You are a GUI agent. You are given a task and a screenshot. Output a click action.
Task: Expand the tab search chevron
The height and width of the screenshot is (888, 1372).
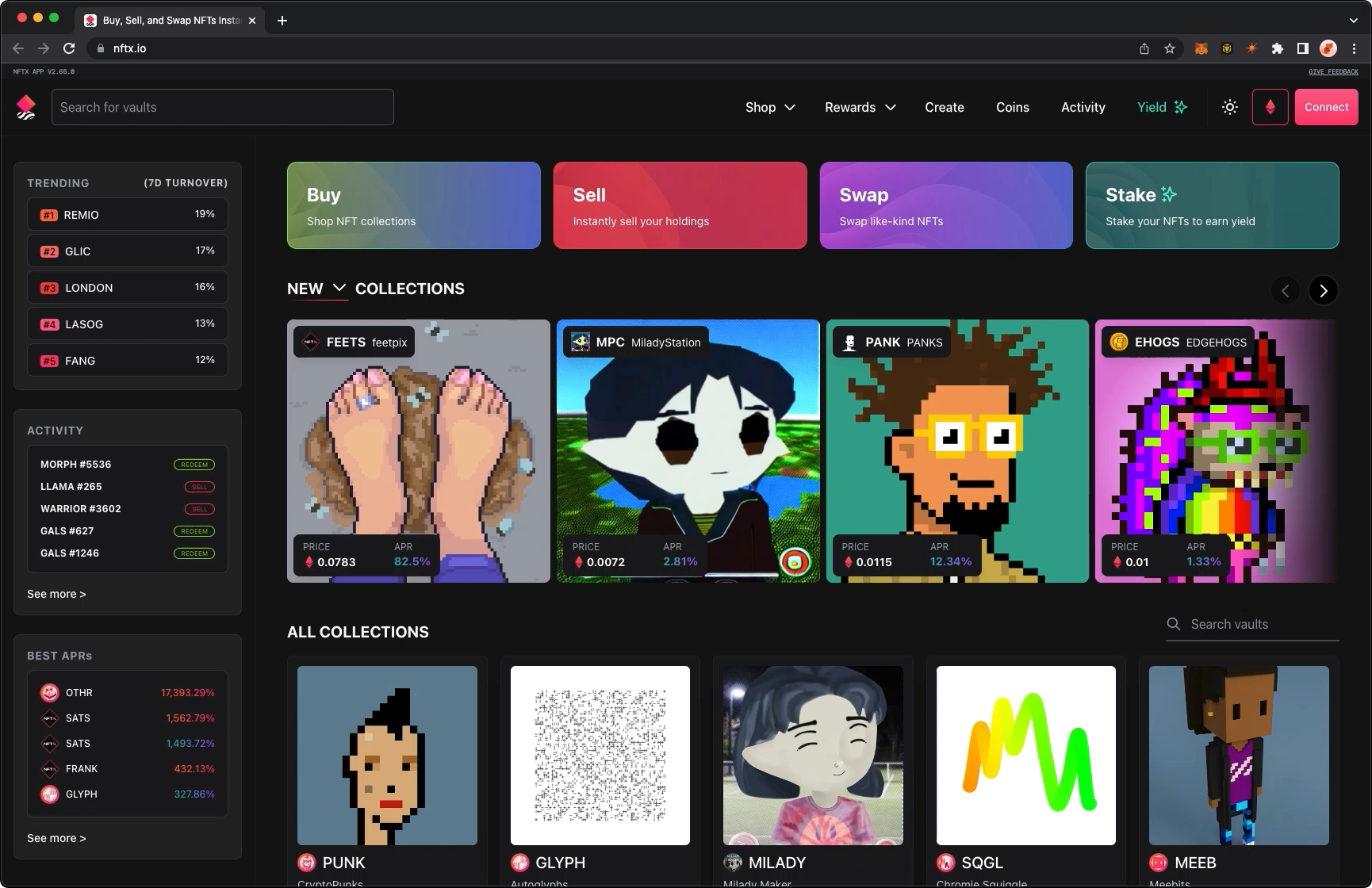point(1353,21)
